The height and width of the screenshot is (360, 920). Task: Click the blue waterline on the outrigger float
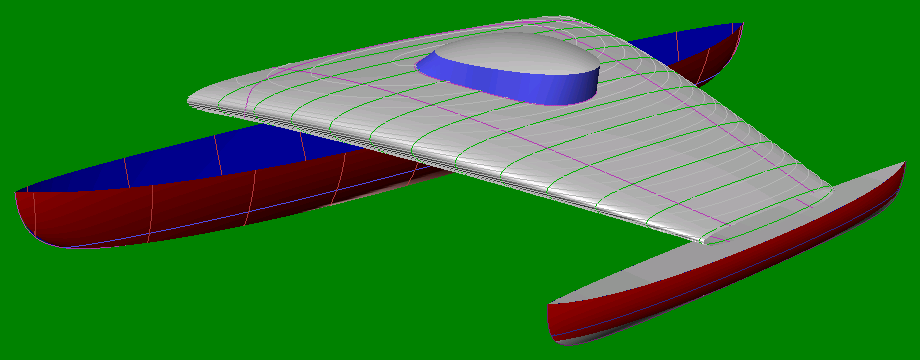(722, 277)
